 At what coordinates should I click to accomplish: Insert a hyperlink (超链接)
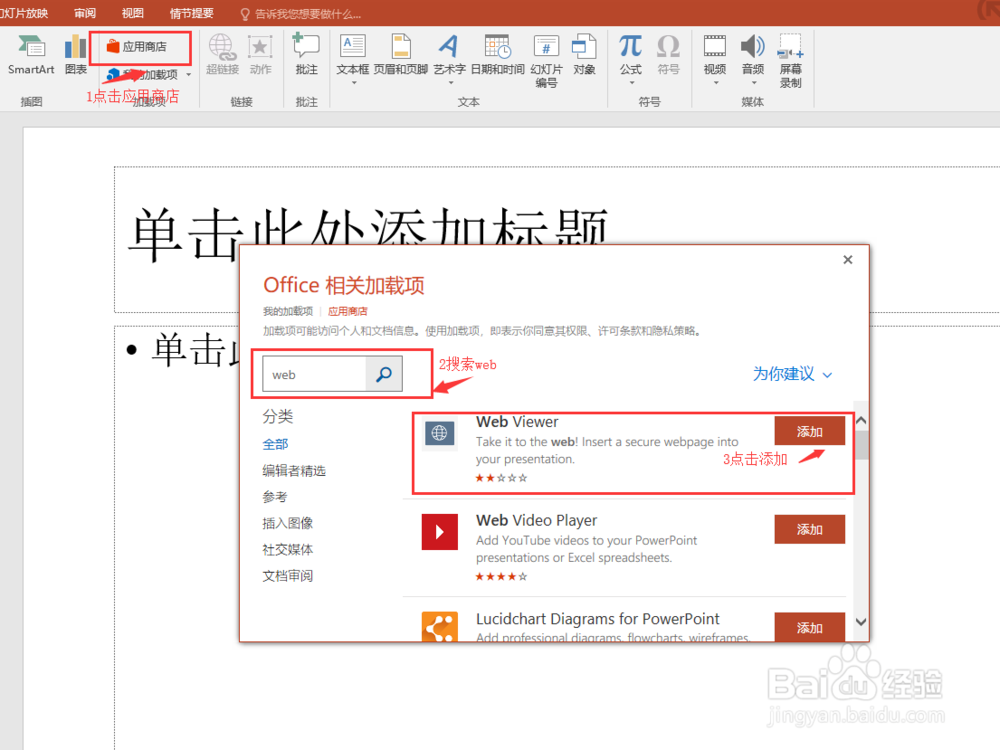point(222,55)
